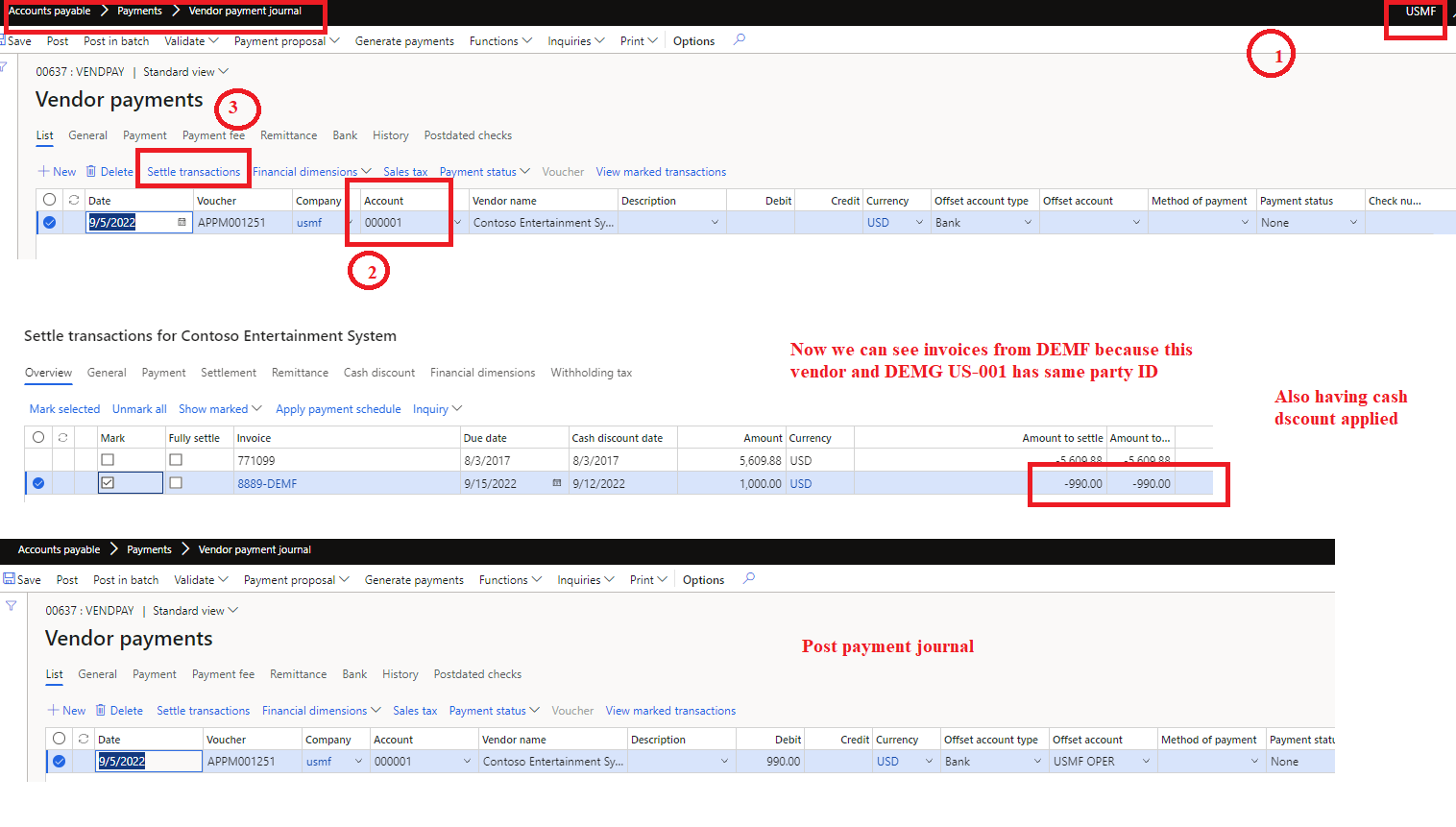Image resolution: width=1456 pixels, height=827 pixels.
Task: Open the History tab in Vendor payments
Action: point(390,135)
